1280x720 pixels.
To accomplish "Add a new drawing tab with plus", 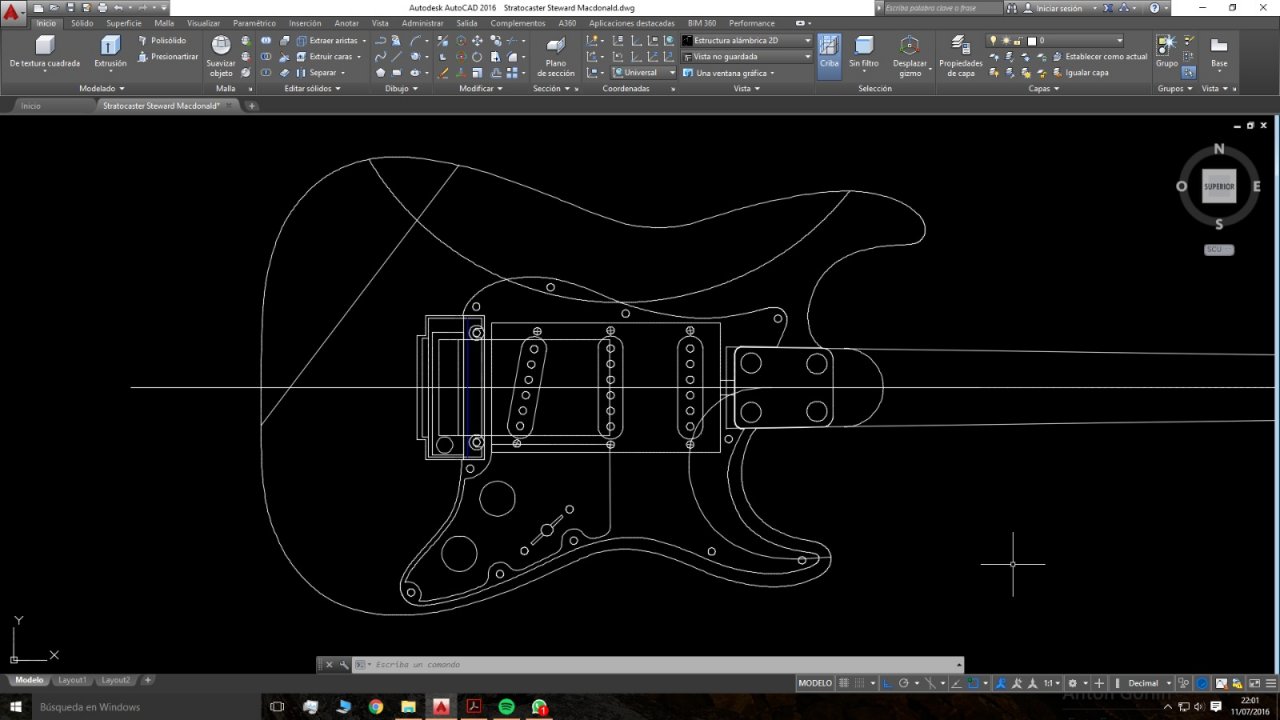I will (252, 105).
